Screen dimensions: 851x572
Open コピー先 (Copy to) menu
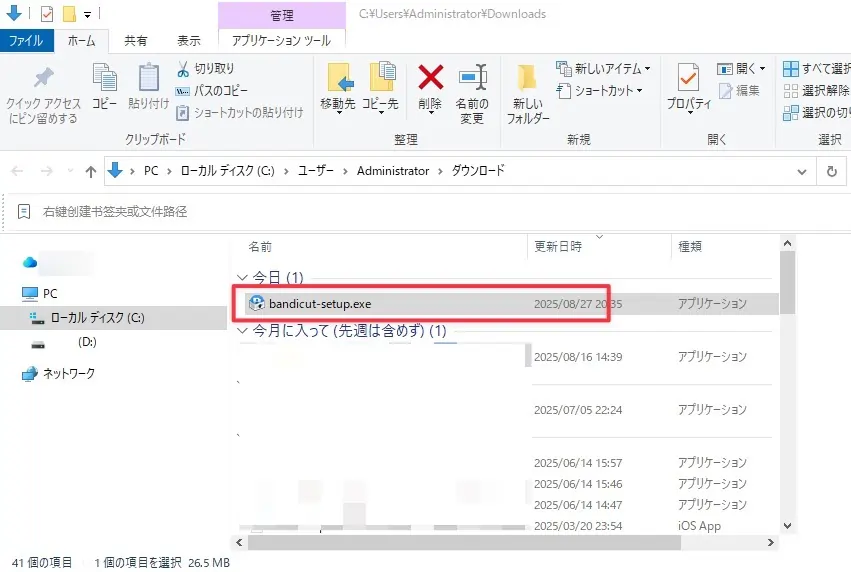380,87
